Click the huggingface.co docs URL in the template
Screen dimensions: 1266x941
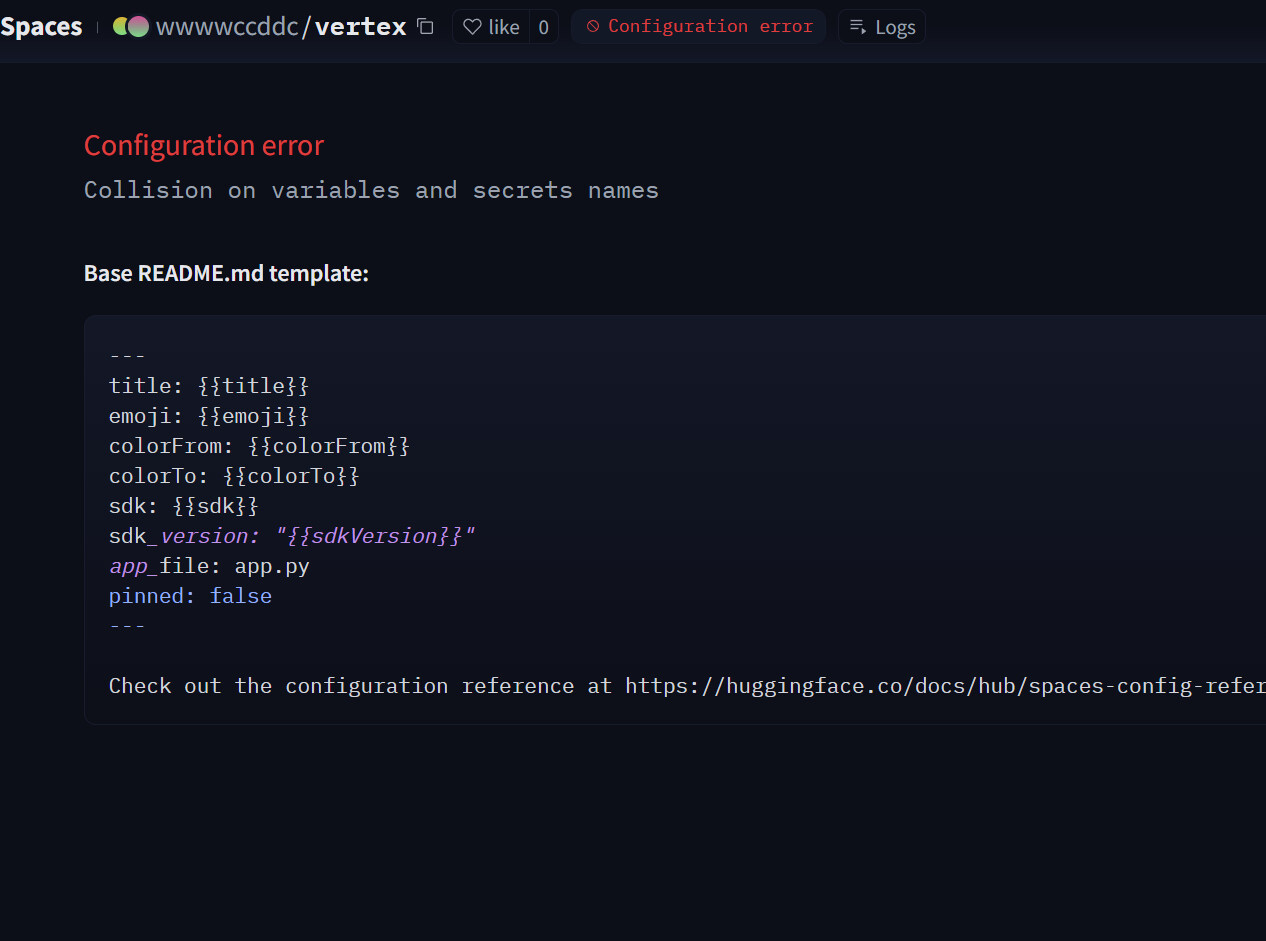click(x=944, y=686)
